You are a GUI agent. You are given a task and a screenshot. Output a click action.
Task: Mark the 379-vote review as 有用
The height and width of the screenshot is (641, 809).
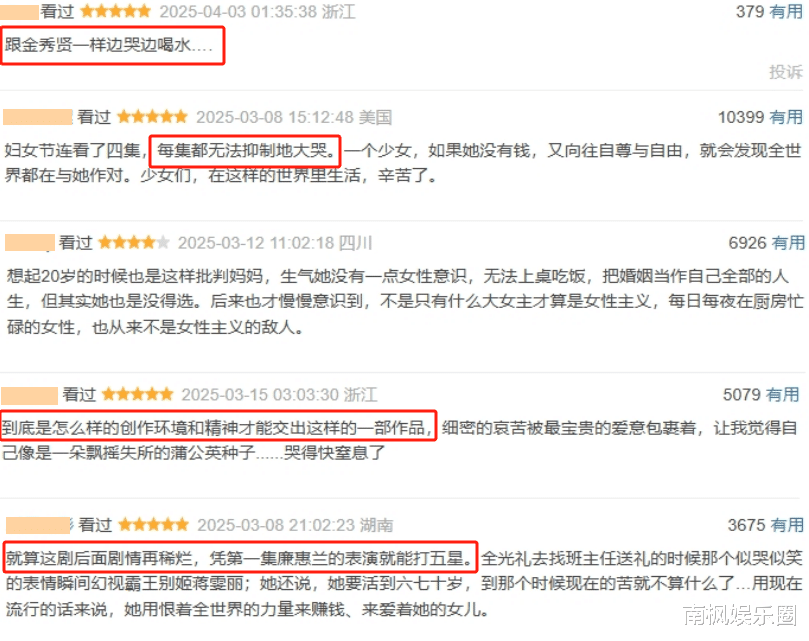click(785, 11)
